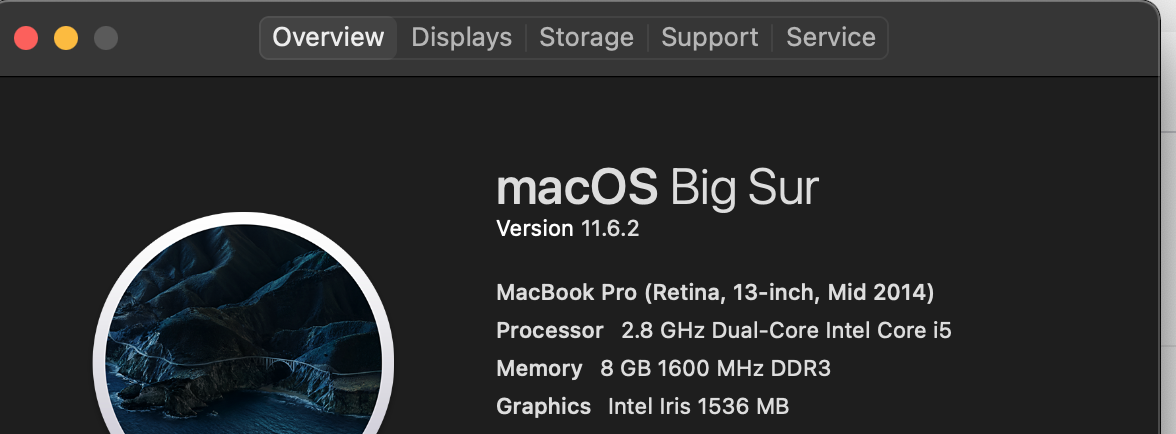This screenshot has height=434, width=1176.
Task: Click the Processor label
Action: [x=549, y=331]
